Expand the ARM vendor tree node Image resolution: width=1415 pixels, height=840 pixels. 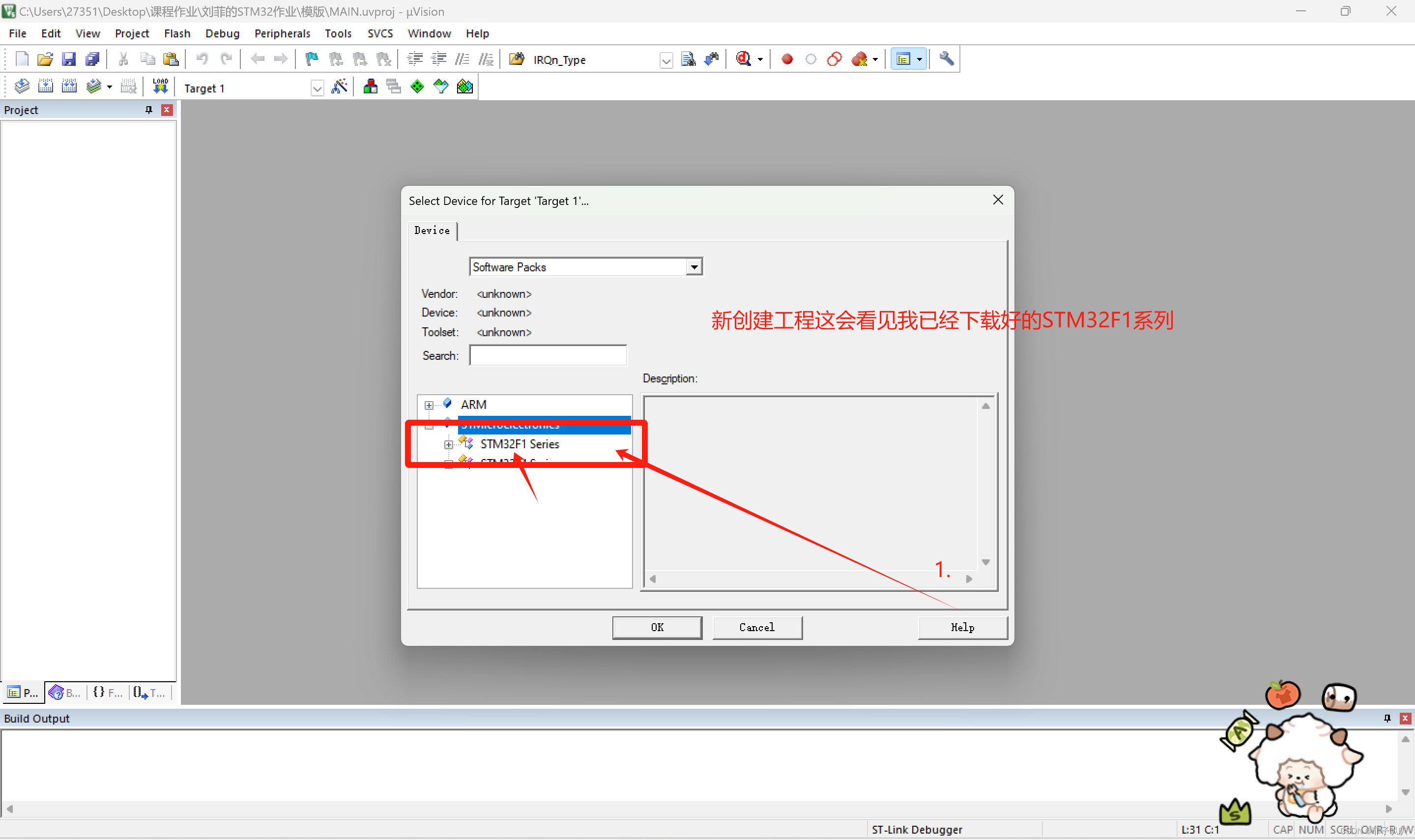tap(429, 406)
